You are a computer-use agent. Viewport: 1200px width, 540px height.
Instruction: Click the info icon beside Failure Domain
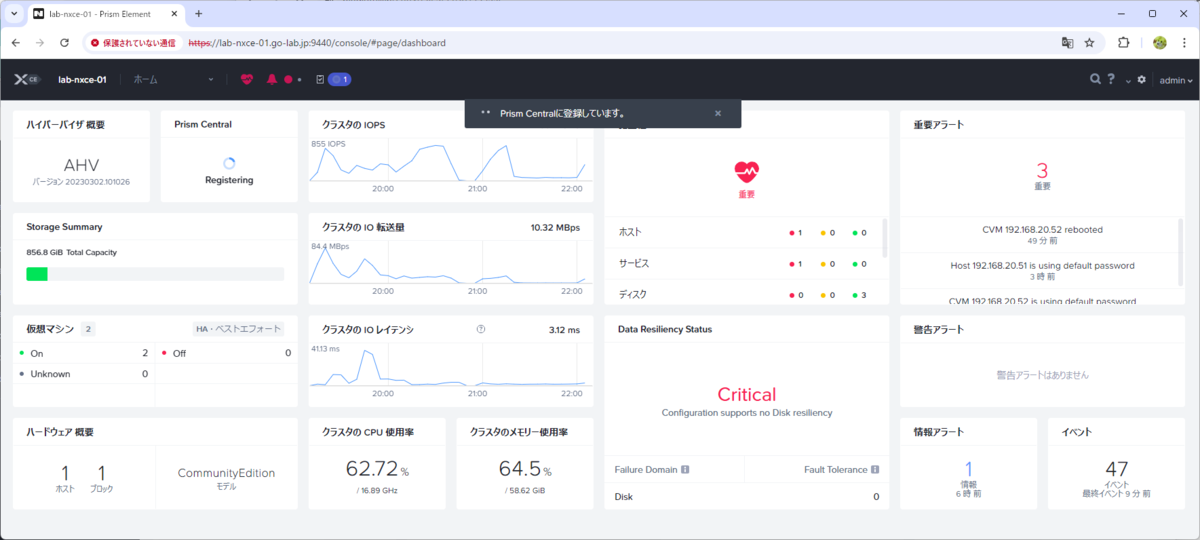tap(685, 469)
